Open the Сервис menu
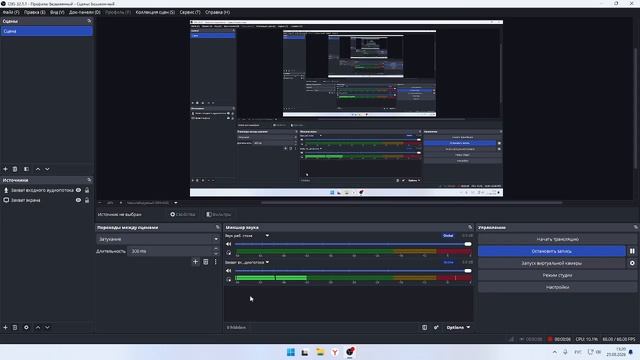 tap(190, 12)
